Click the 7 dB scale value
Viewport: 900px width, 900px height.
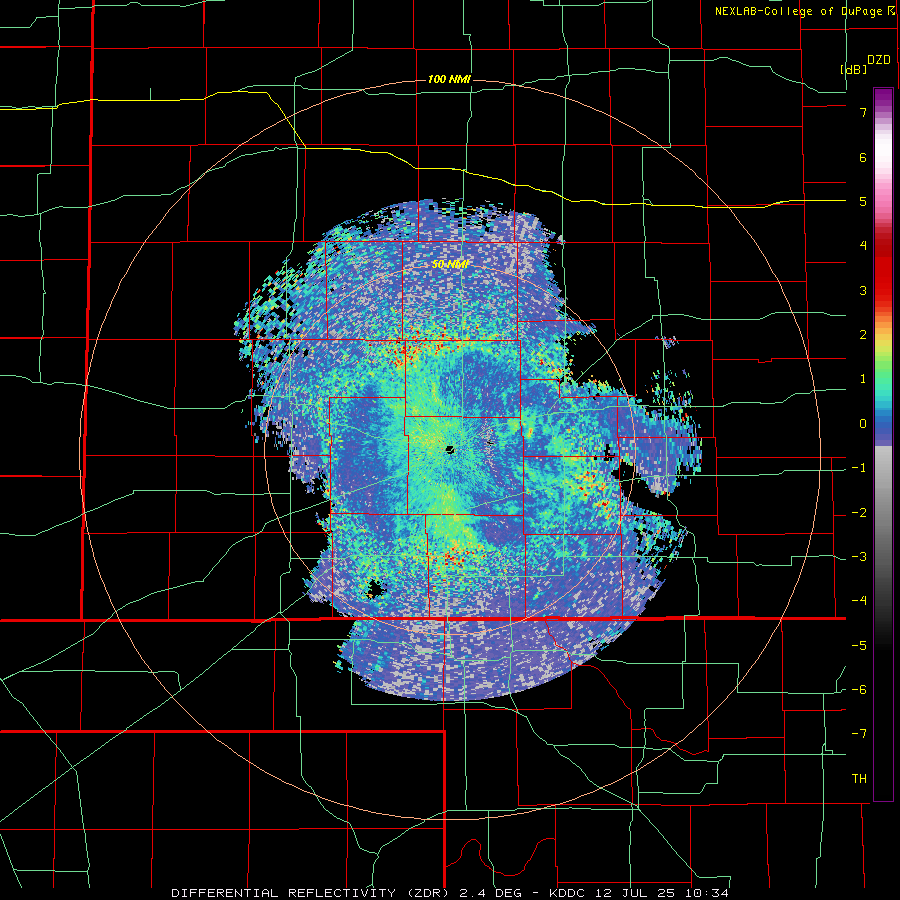pyautogui.click(x=863, y=112)
